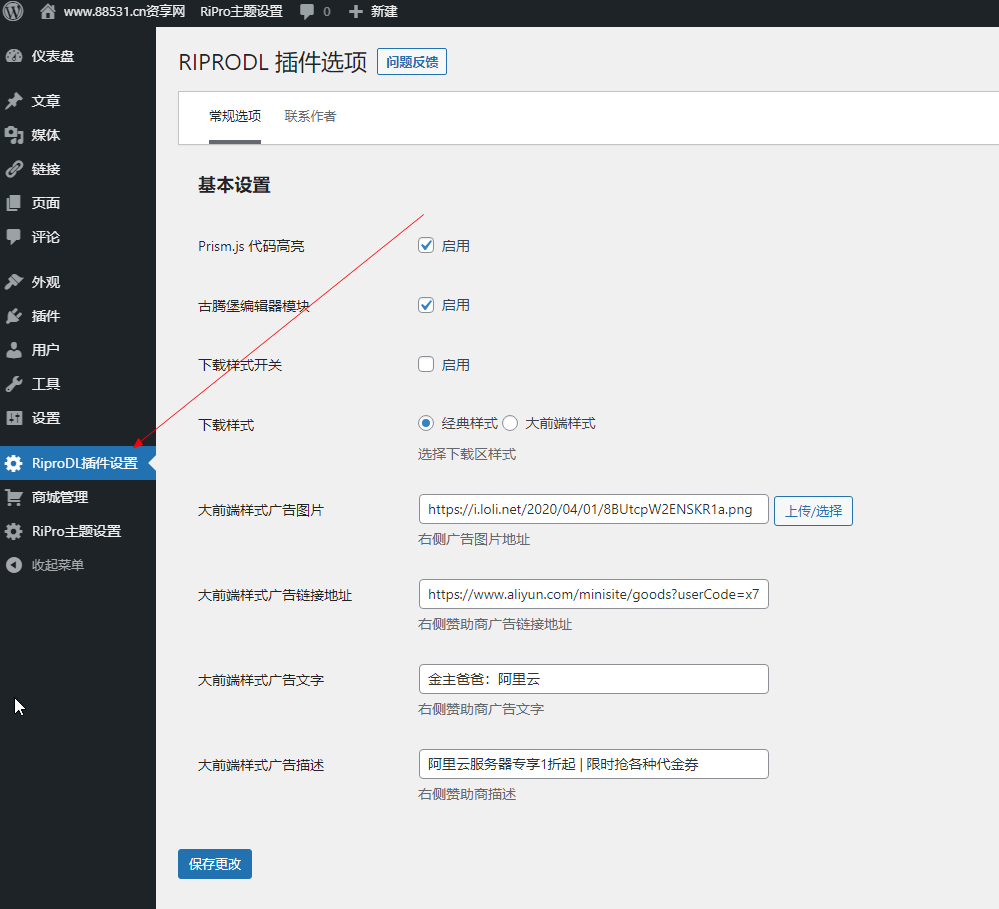
Task: Click the RiproDL插件设置 gear icon
Action: [14, 463]
